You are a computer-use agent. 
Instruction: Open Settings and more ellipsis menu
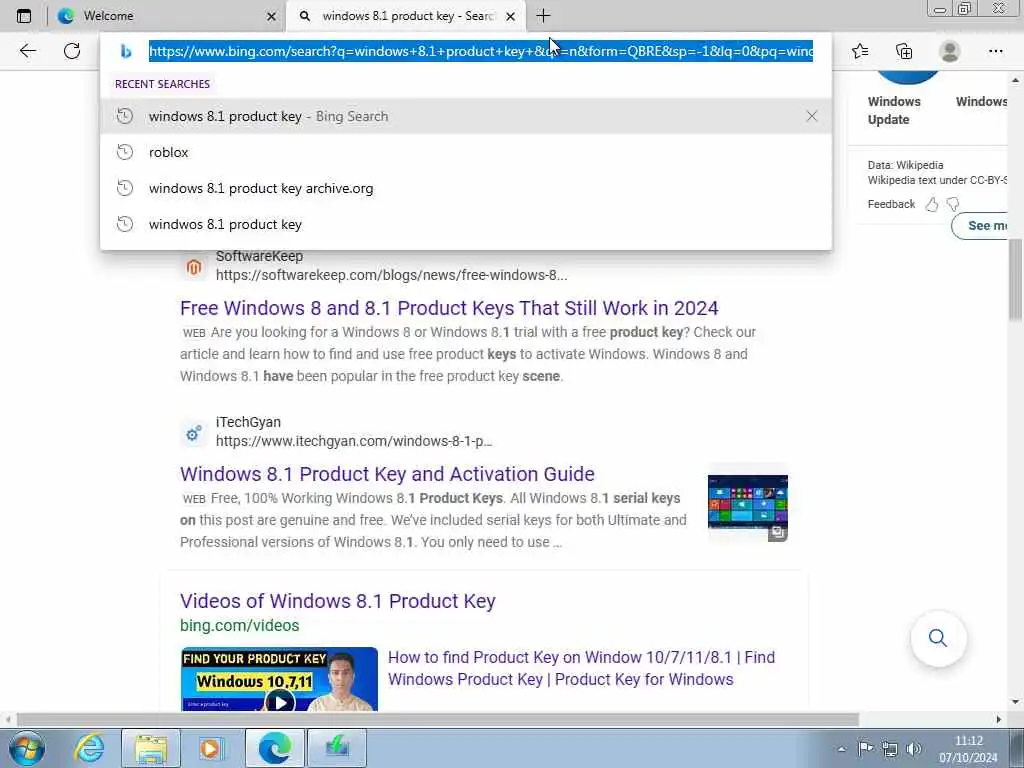995,51
